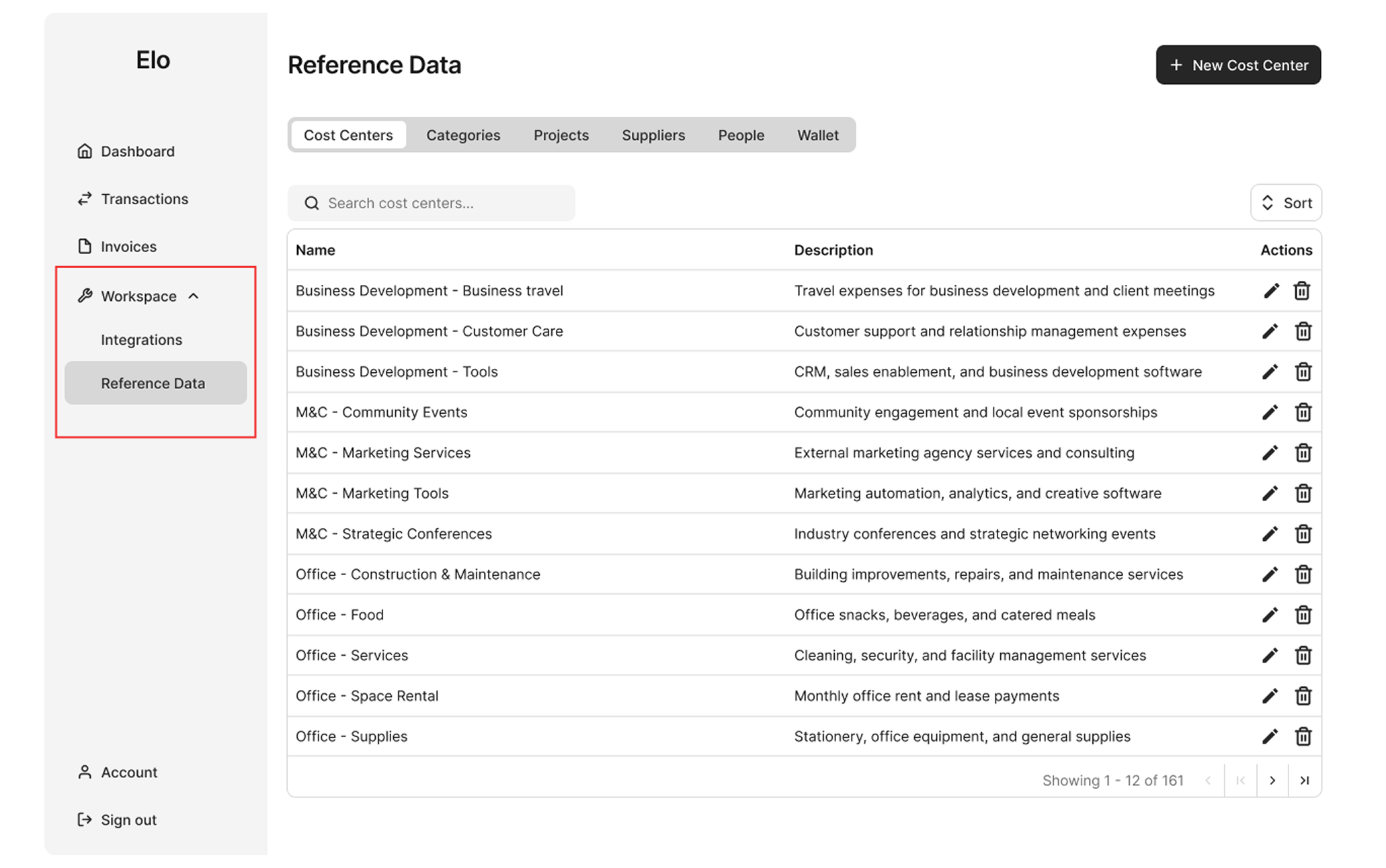The width and height of the screenshot is (1386, 868).
Task: Click trash icon for Office - Space Rental
Action: pos(1303,696)
